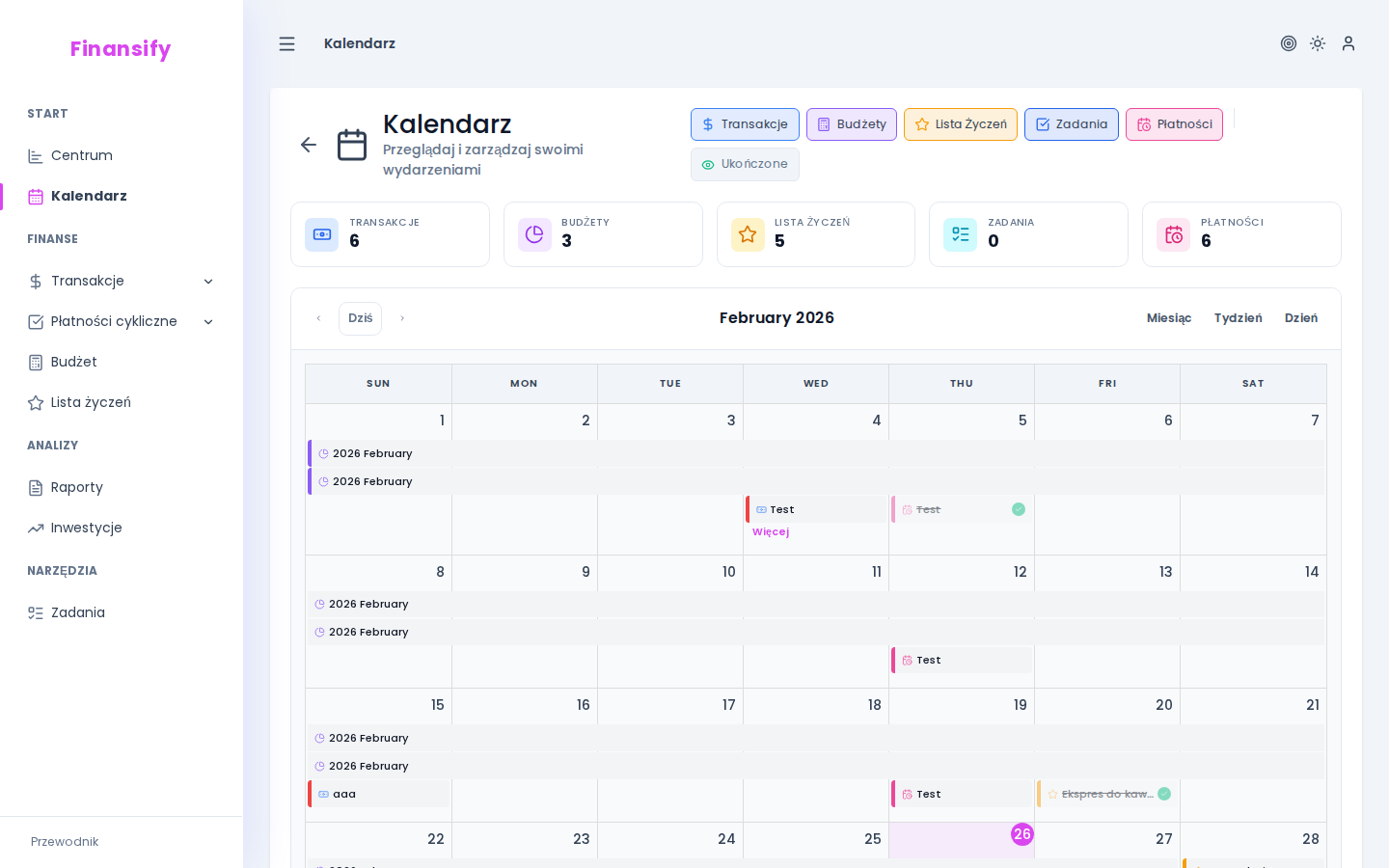The image size is (1389, 868).
Task: Click the Dziś button
Action: point(360,318)
